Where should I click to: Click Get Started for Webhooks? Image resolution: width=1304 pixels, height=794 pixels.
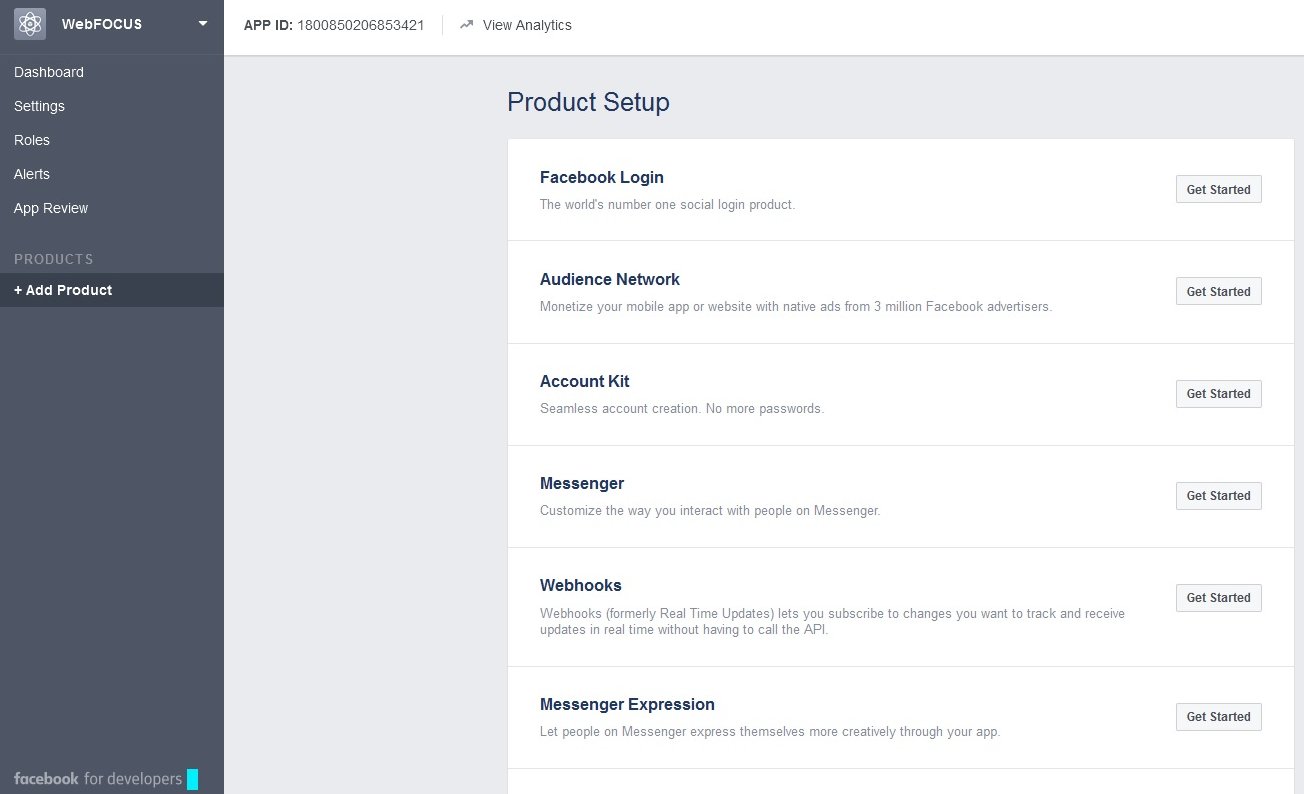click(1218, 597)
